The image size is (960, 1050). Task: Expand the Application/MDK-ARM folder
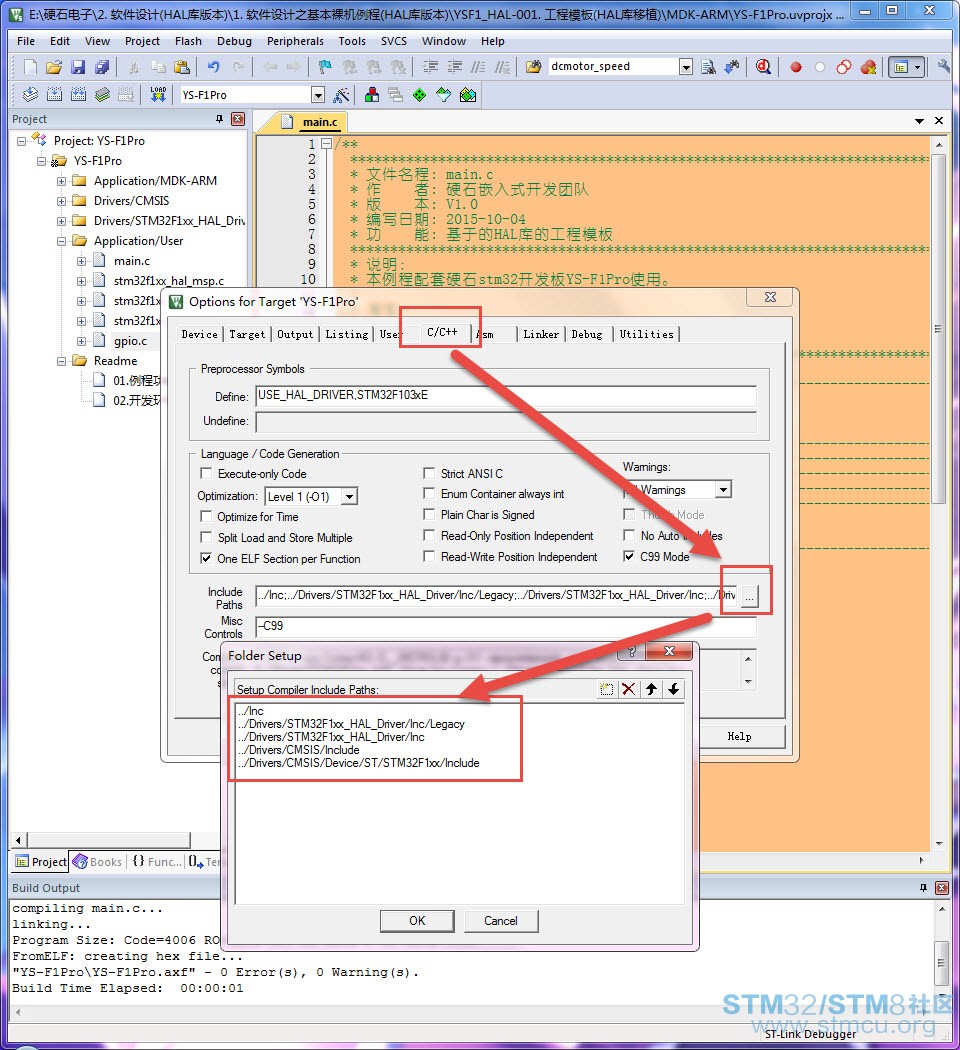click(x=62, y=181)
